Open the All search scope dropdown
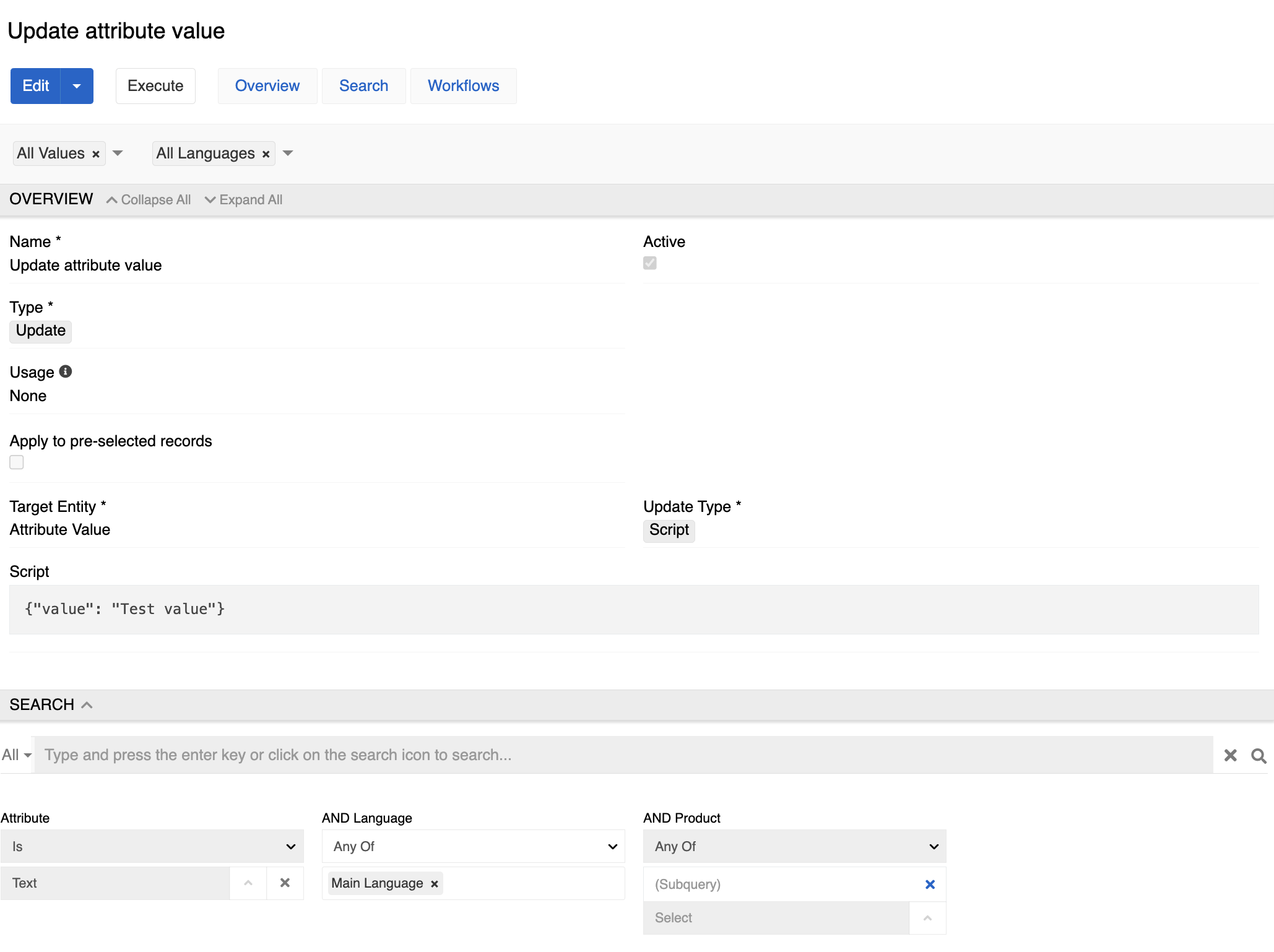The width and height of the screenshot is (1274, 952). pyautogui.click(x=17, y=755)
